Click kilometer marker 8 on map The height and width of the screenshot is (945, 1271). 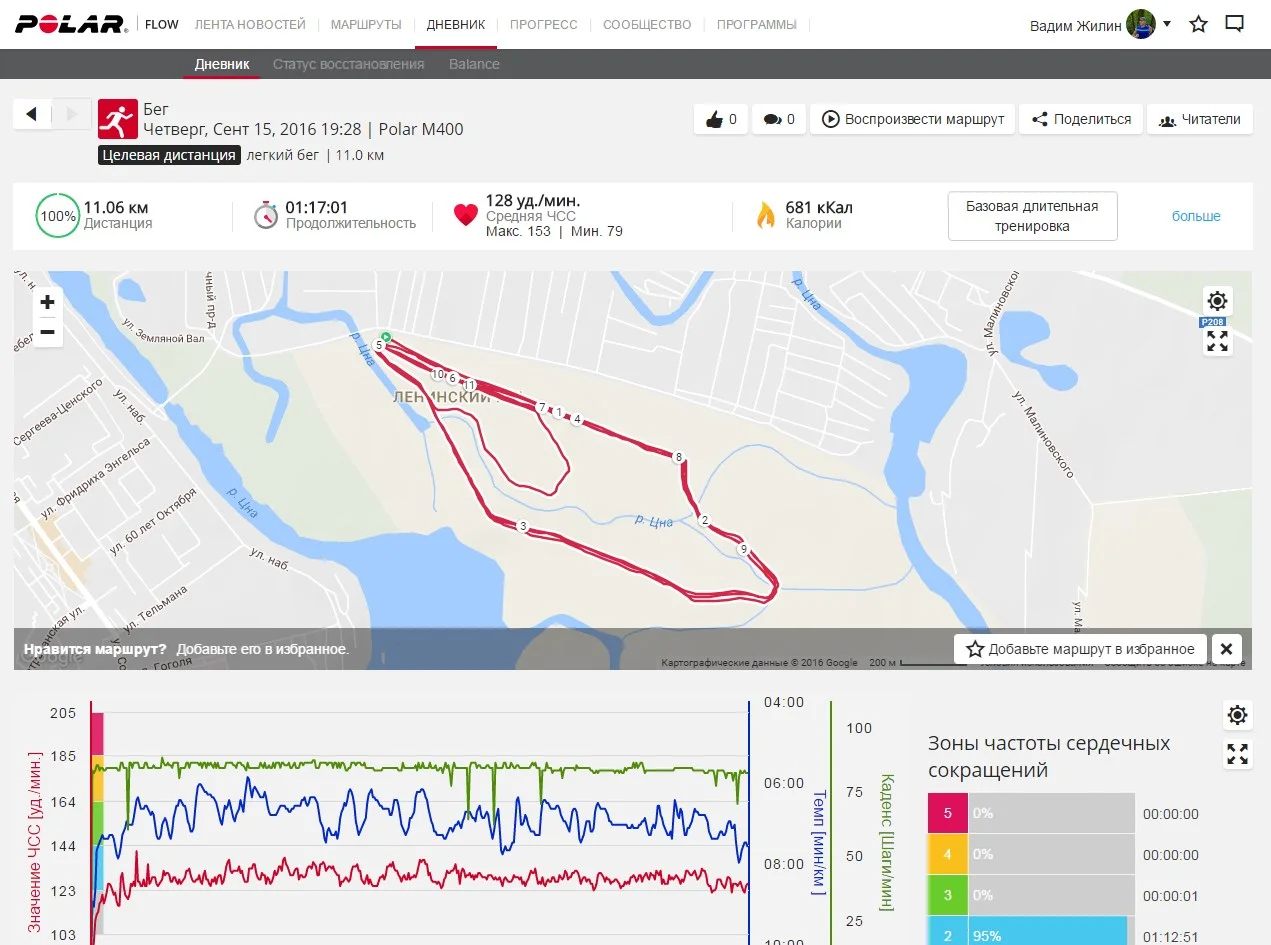point(679,458)
